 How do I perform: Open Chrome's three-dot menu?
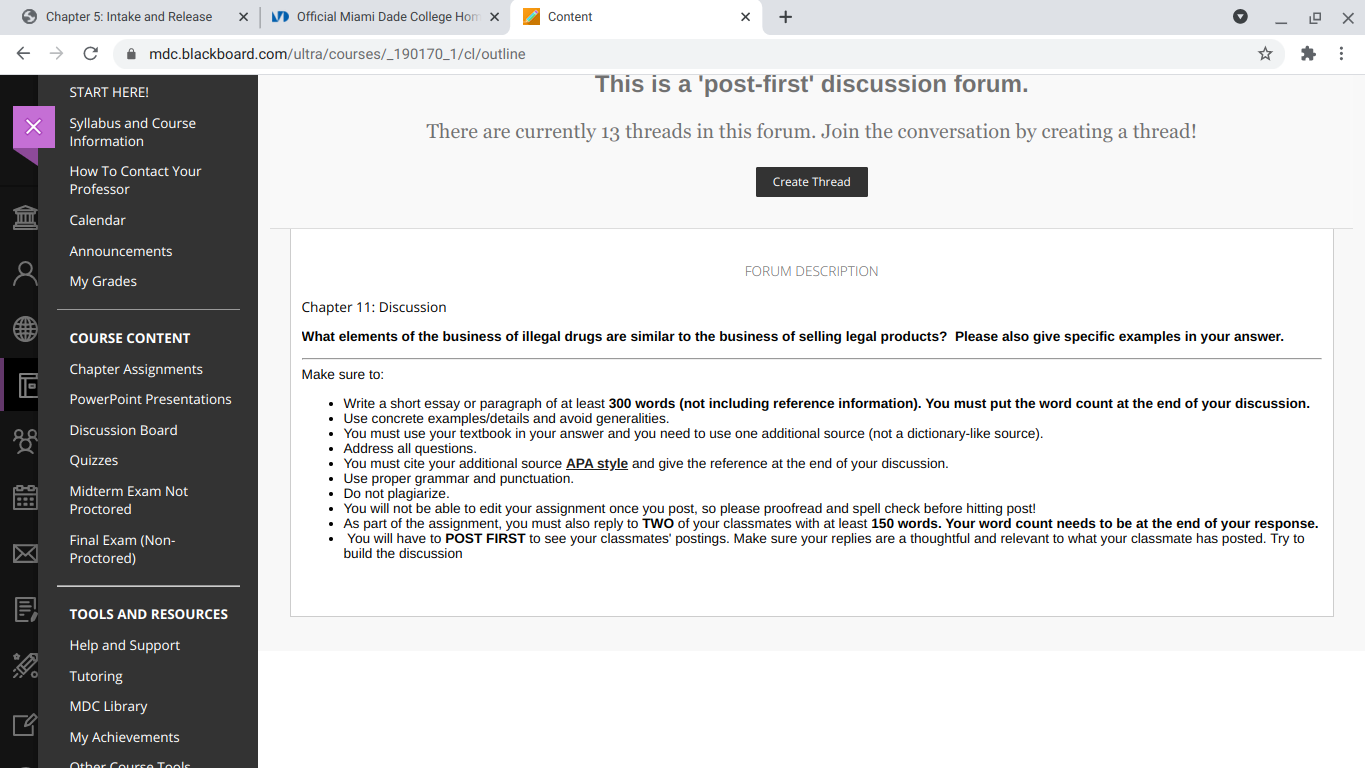(x=1341, y=54)
